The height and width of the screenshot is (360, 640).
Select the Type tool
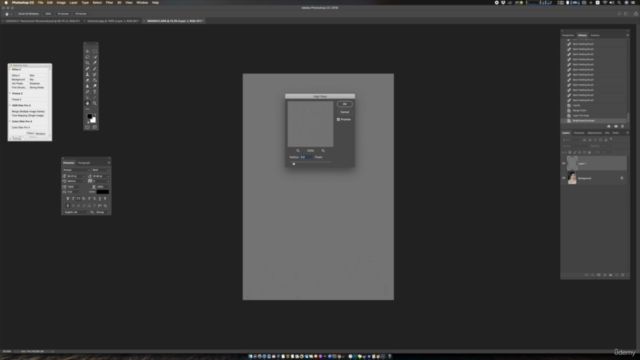coord(95,92)
